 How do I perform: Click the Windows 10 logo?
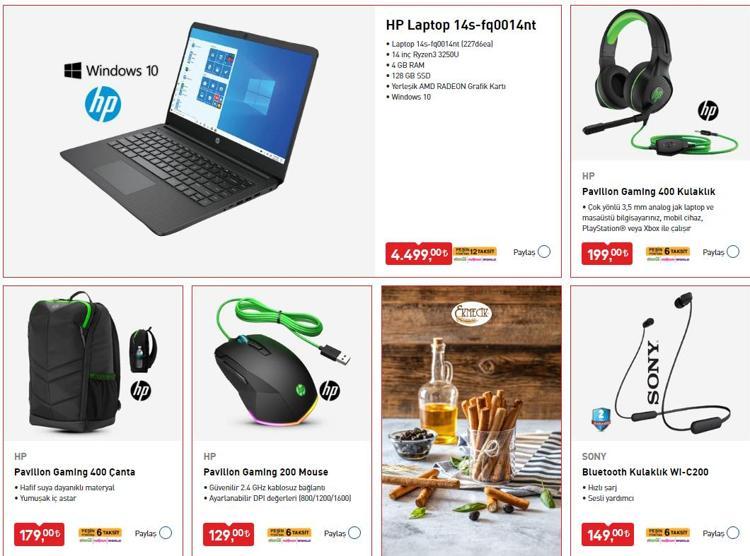(x=111, y=70)
